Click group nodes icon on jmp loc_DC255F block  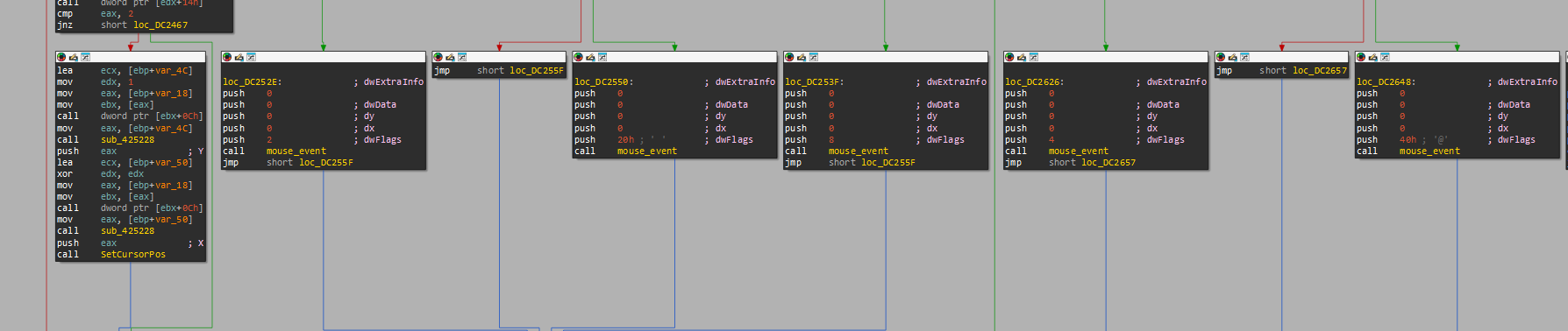(462, 57)
